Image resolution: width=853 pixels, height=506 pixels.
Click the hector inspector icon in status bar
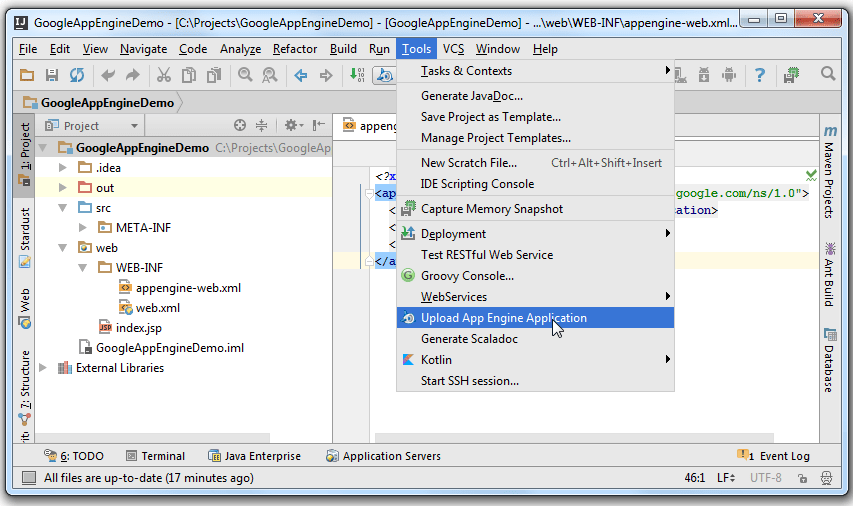tap(826, 478)
